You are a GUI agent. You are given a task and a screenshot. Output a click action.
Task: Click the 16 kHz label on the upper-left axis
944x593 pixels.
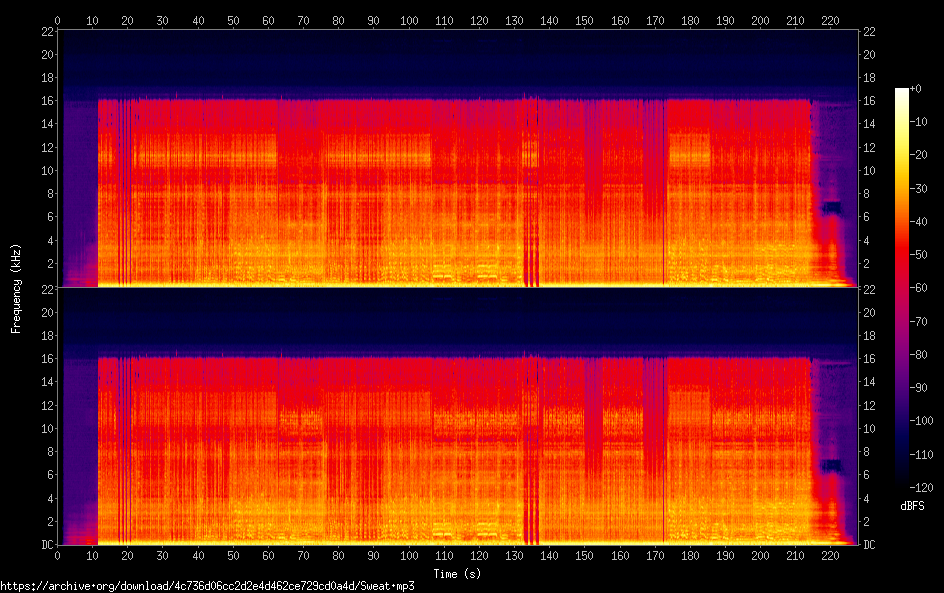pyautogui.click(x=44, y=101)
